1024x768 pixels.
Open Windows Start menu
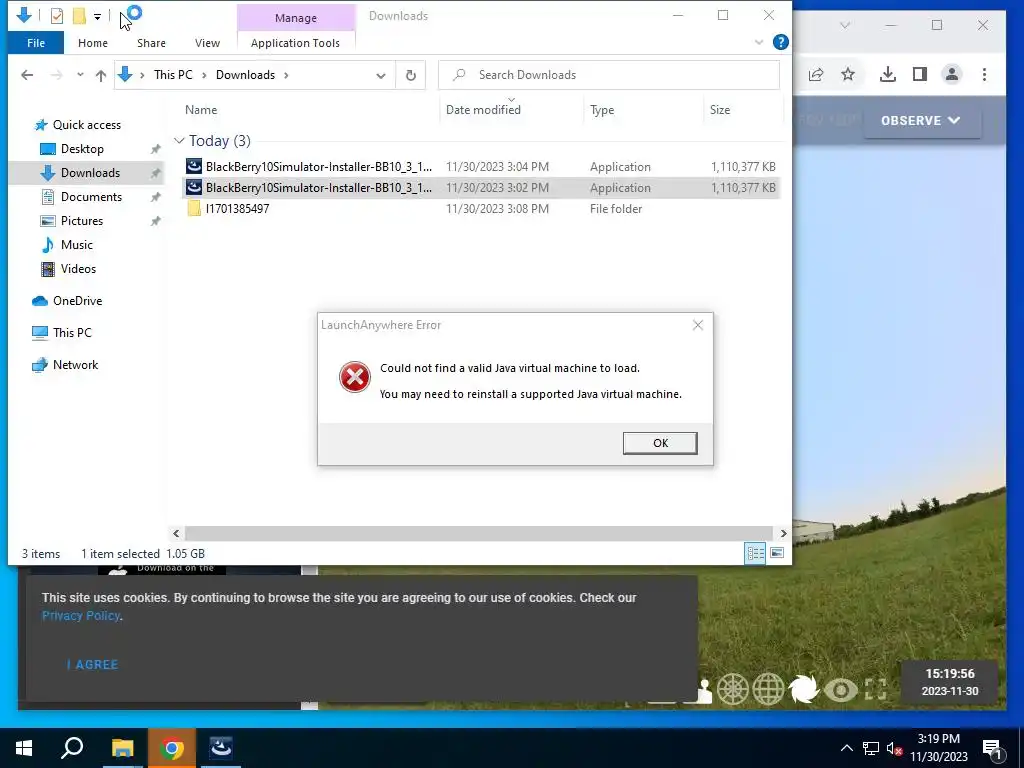[x=24, y=748]
